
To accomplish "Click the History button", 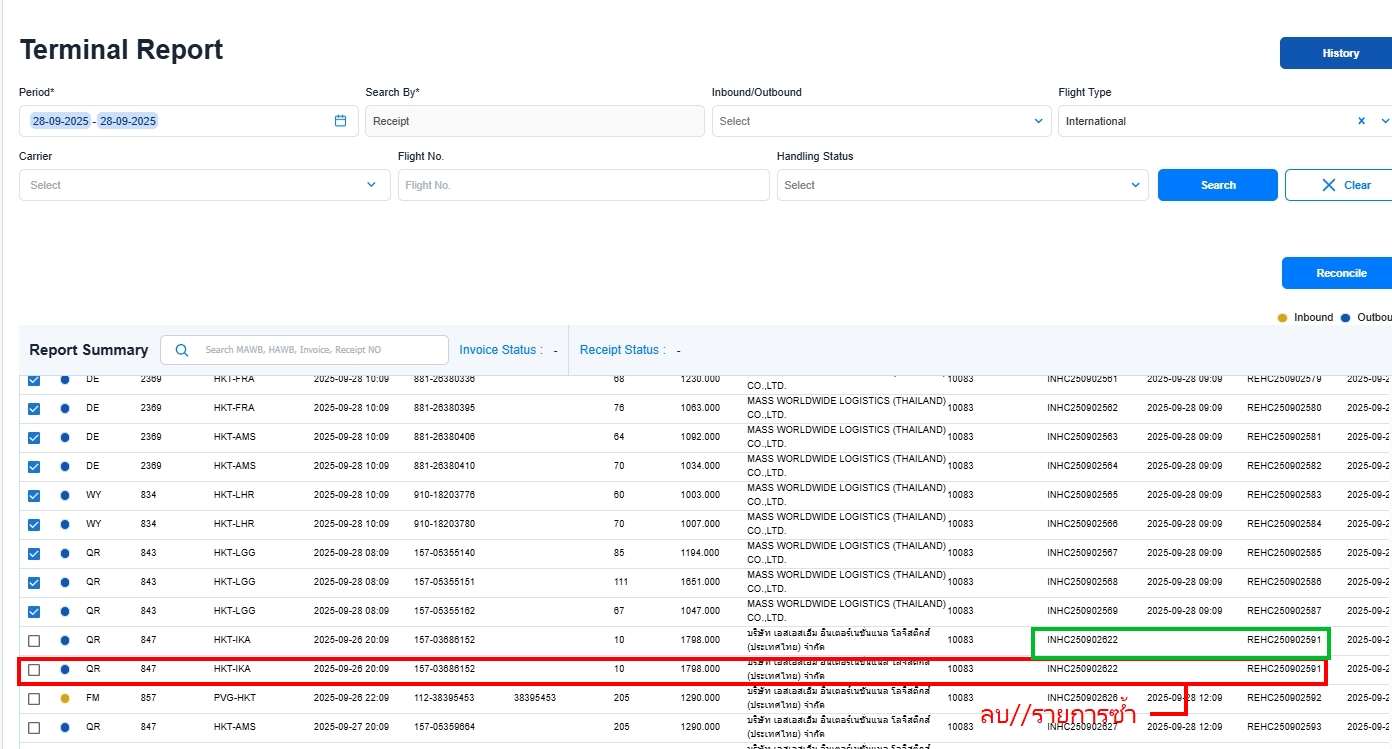I will pos(1340,53).
